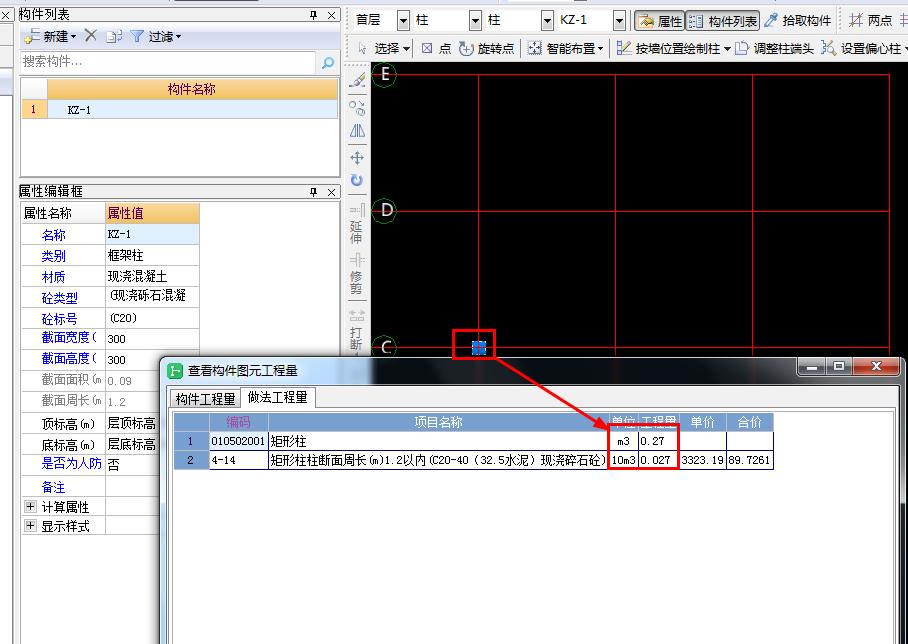The image size is (908, 644).
Task: Click the 两点 axis tool
Action: [x=870, y=21]
